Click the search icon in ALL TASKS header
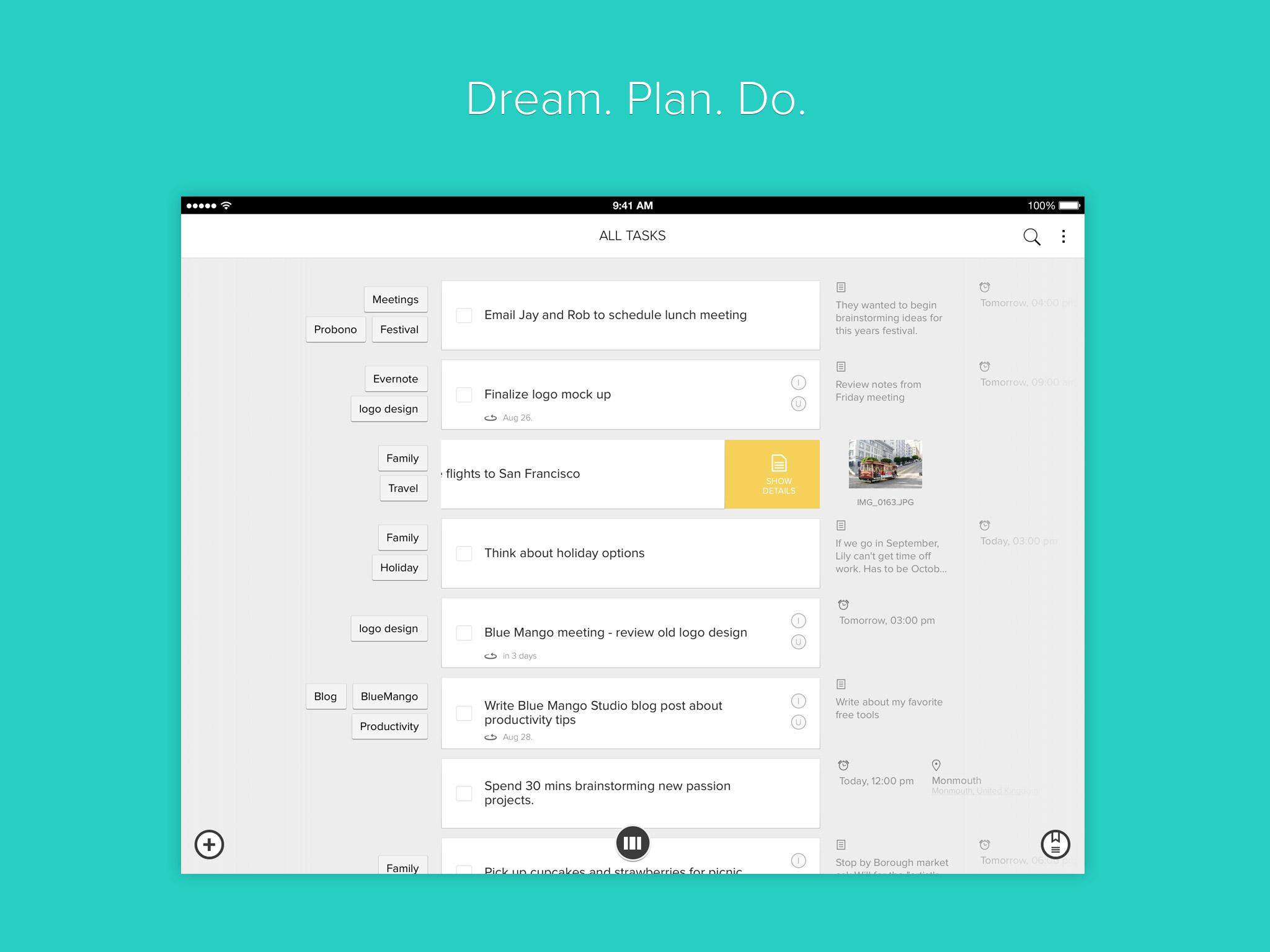 (1031, 237)
